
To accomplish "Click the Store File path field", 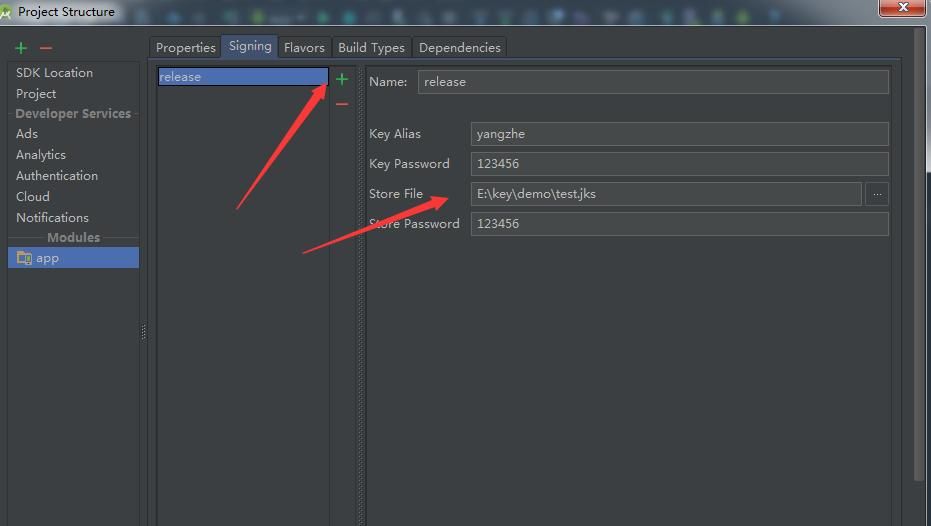I will (x=666, y=194).
